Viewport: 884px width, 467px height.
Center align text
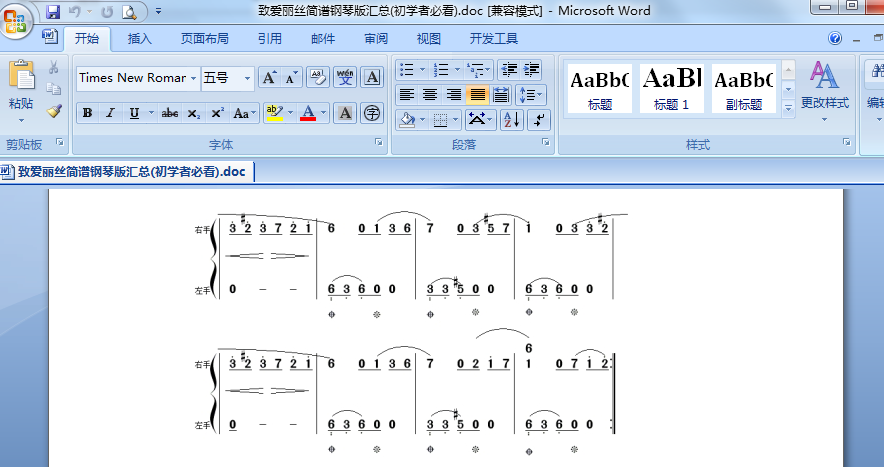point(430,95)
